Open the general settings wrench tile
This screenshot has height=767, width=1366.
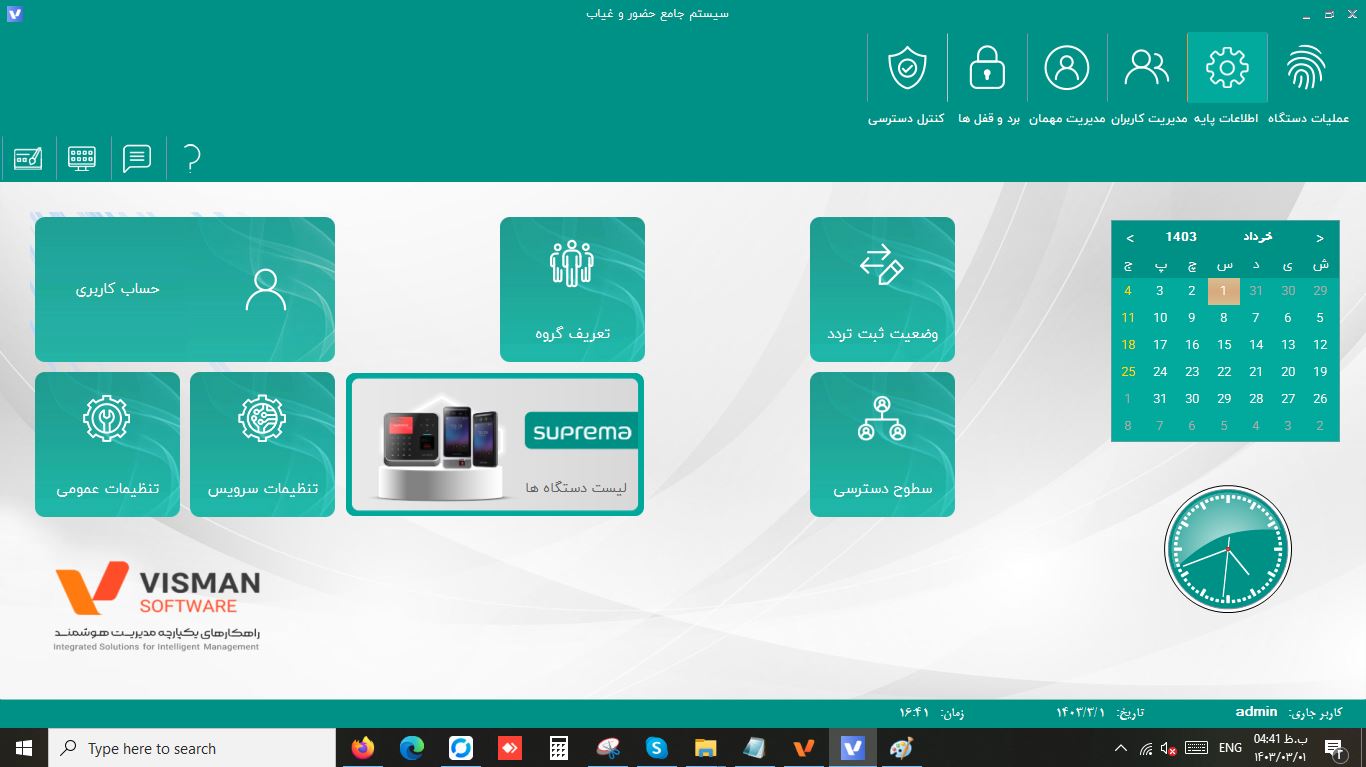107,444
